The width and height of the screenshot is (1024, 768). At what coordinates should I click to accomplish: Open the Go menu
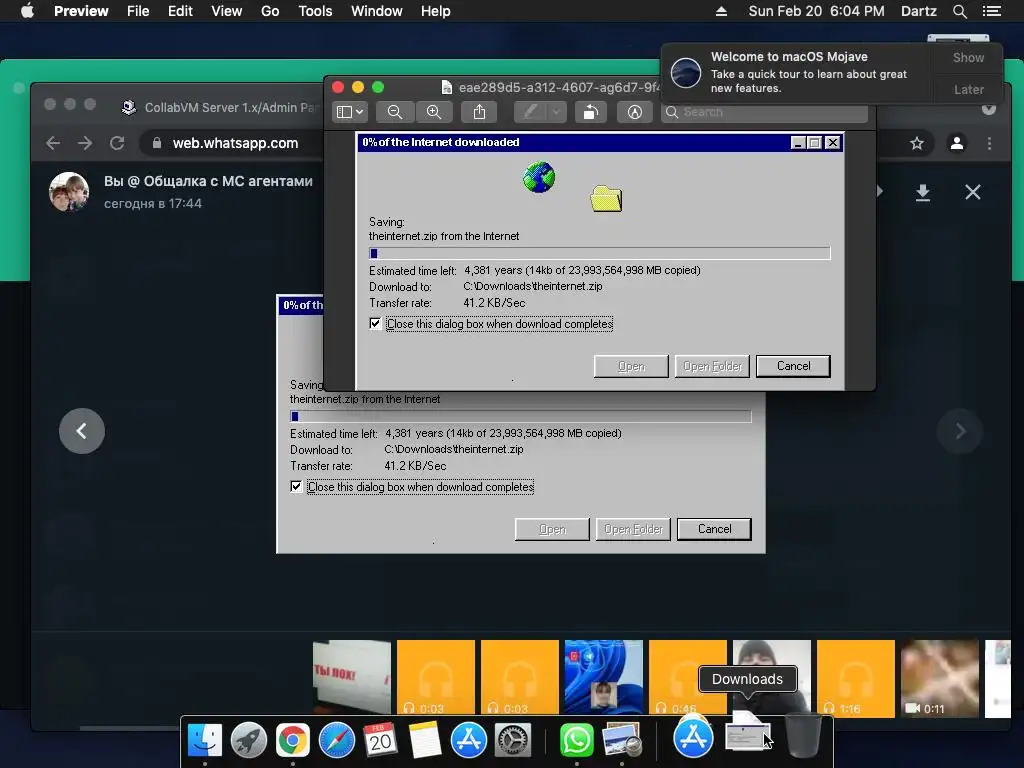(270, 11)
